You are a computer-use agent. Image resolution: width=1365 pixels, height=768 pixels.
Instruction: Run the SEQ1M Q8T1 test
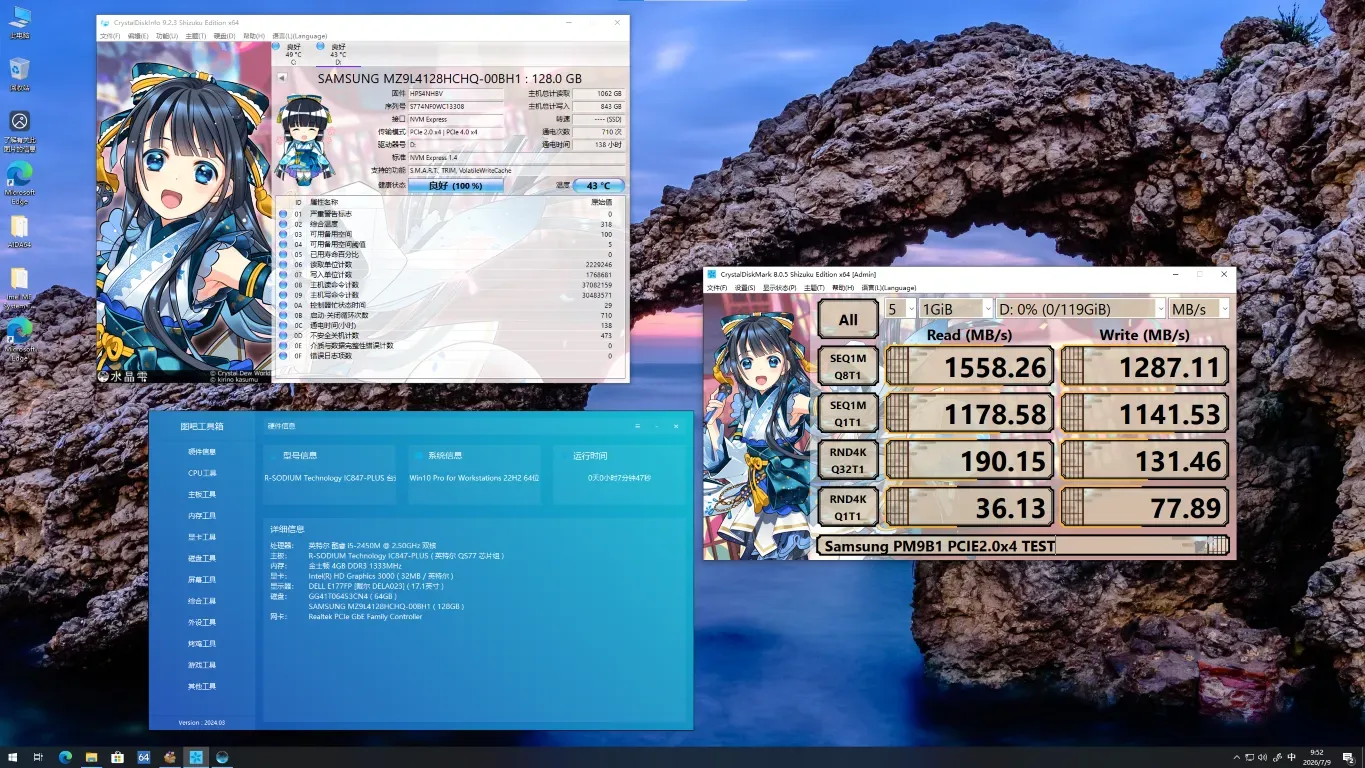848,366
